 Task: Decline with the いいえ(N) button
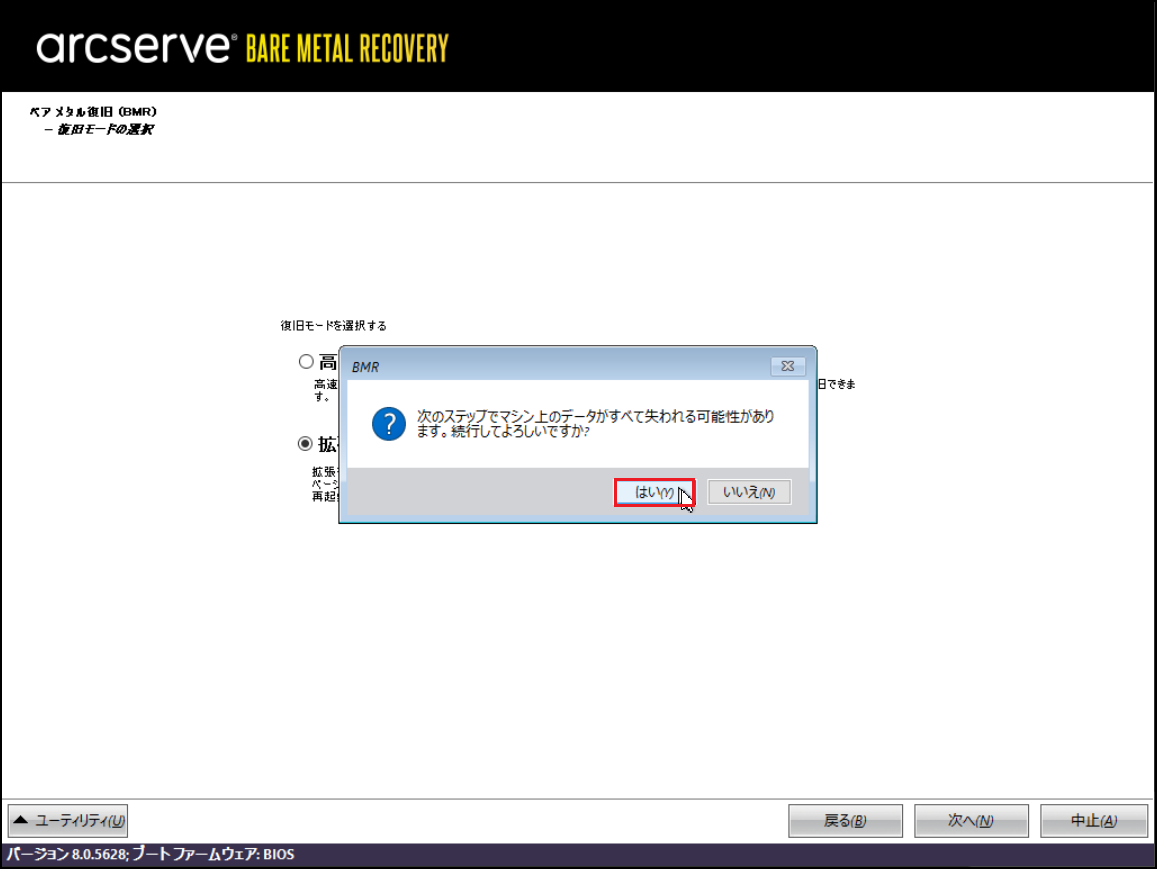coord(749,492)
